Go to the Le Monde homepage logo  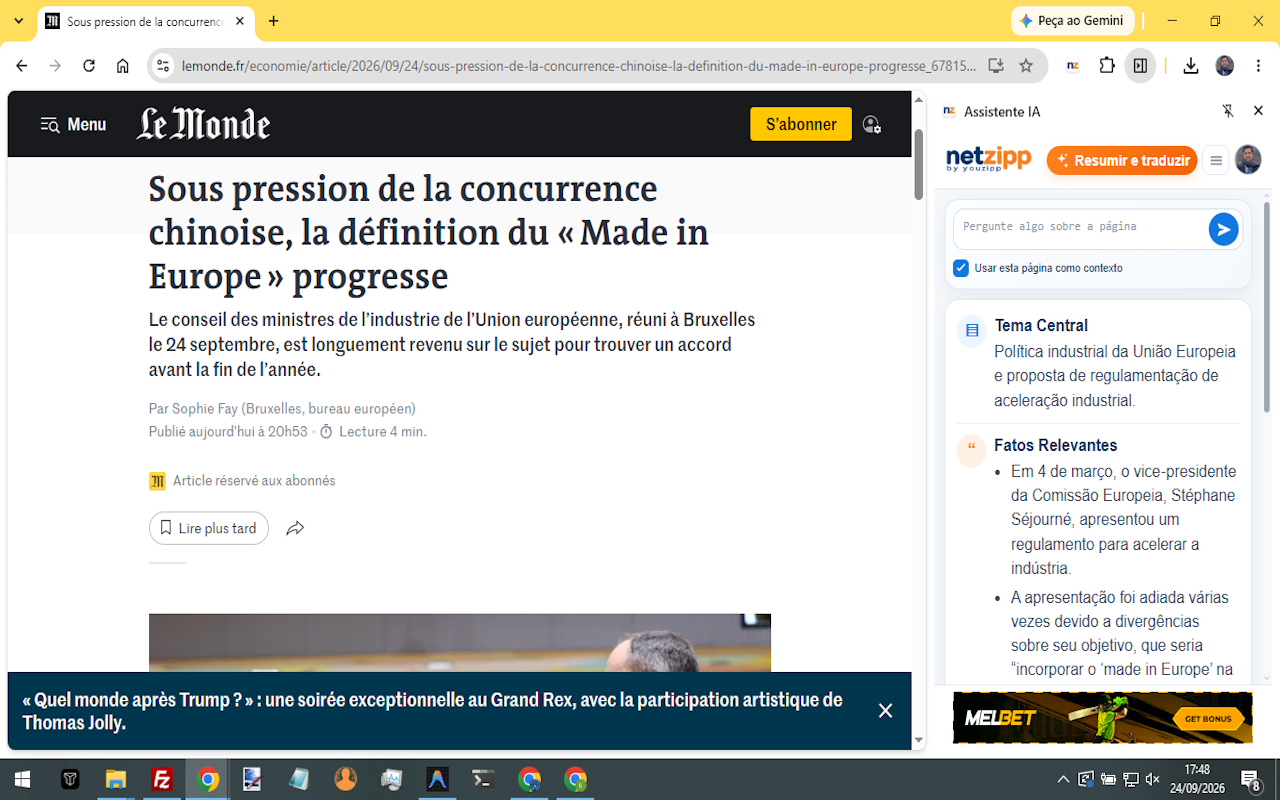coord(204,124)
